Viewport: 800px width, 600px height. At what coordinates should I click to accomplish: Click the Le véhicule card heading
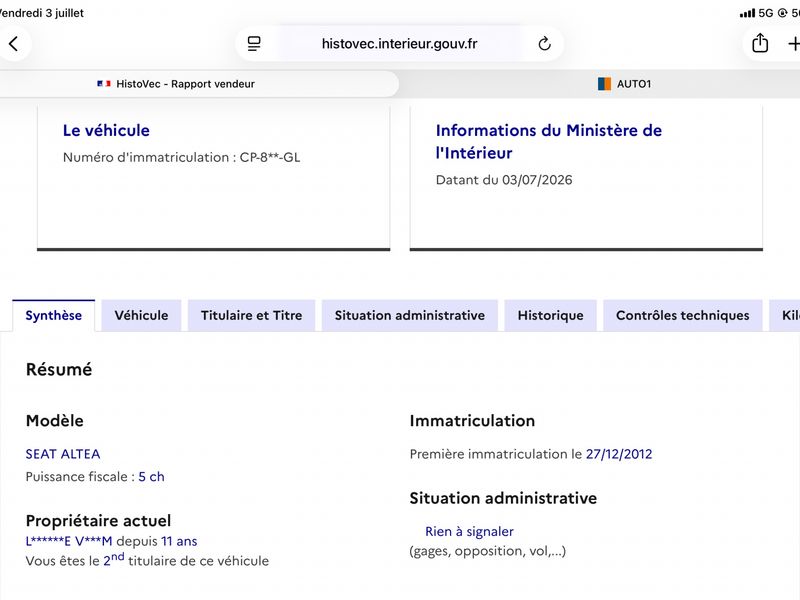point(106,131)
